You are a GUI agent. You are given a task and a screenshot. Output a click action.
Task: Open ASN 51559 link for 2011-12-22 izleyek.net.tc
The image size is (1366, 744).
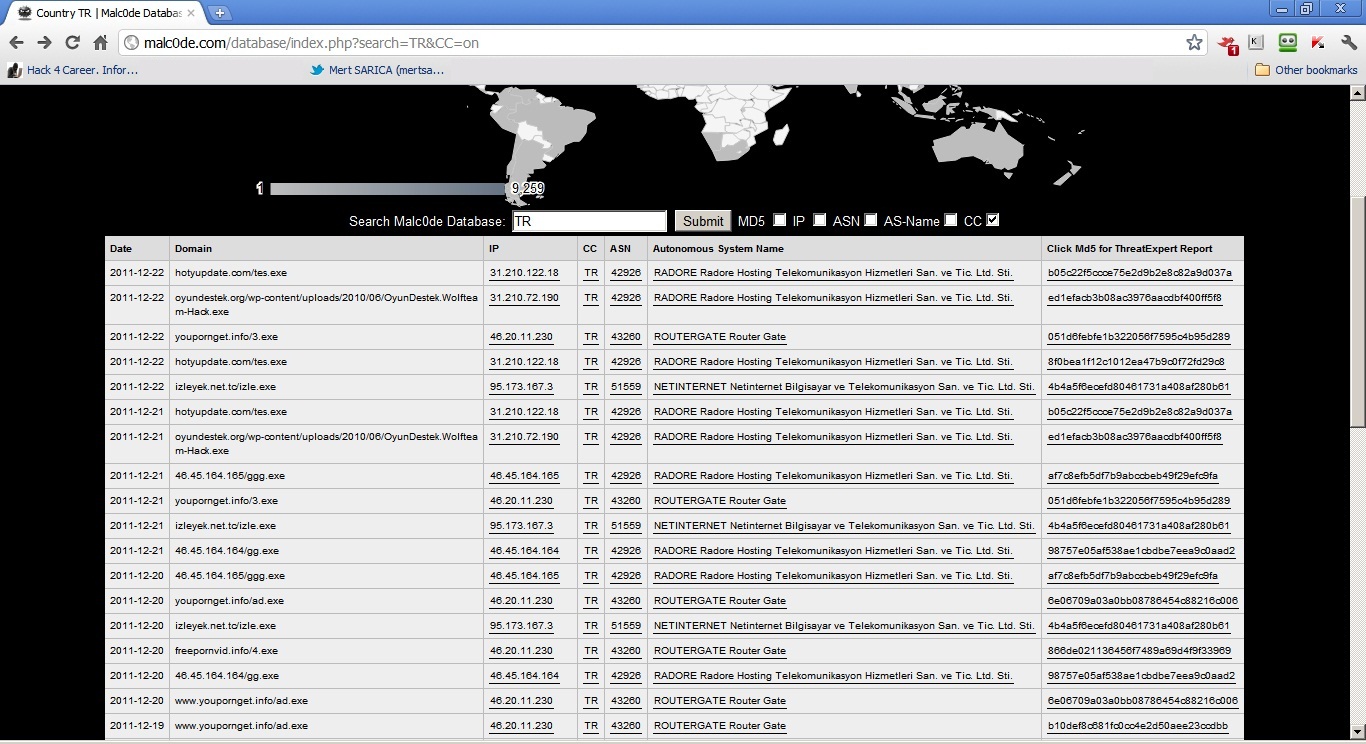click(625, 386)
